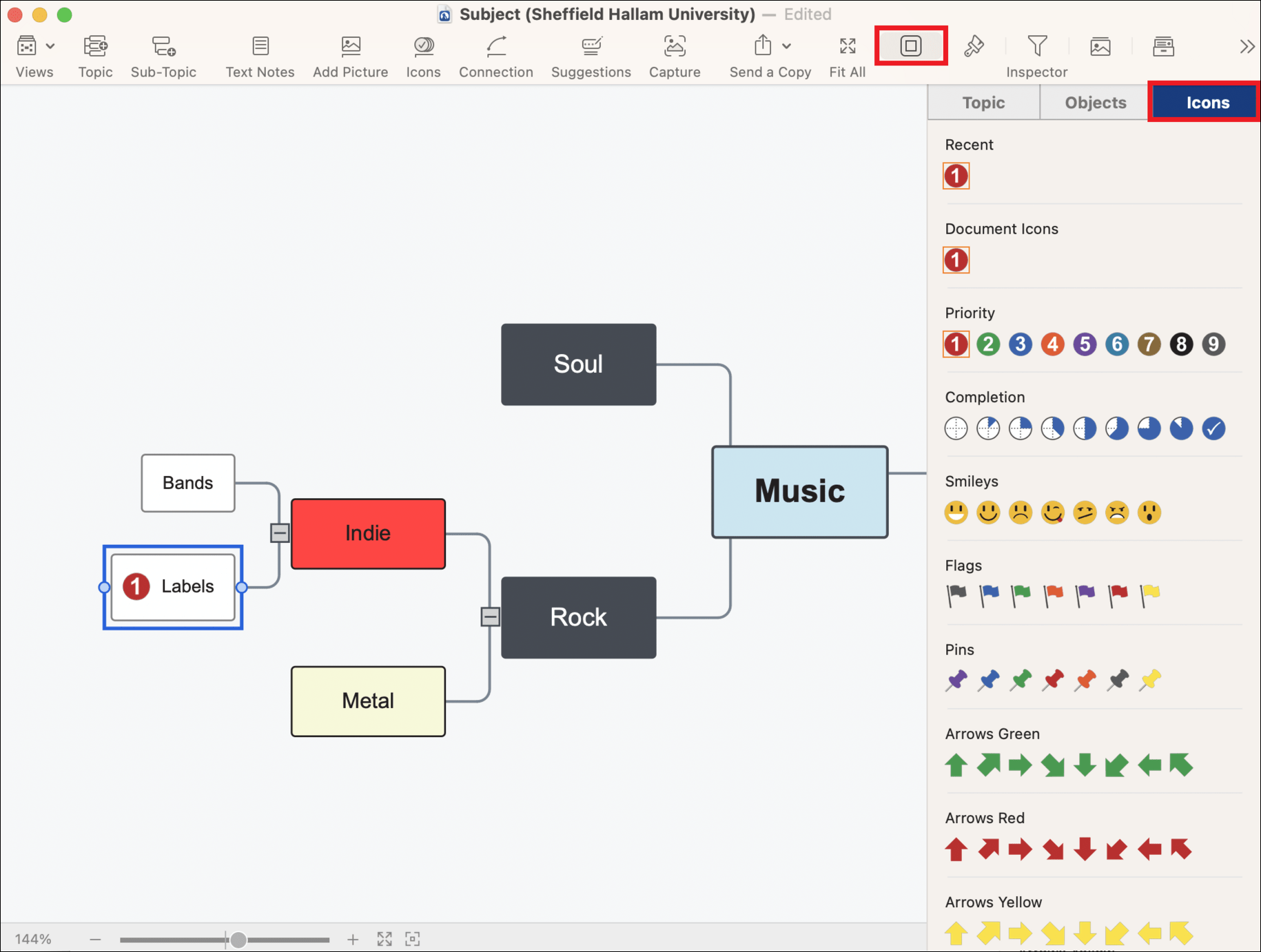Screen dimensions: 1261x952
Task: Collapse the Indie branch subtopics
Action: coord(280,532)
